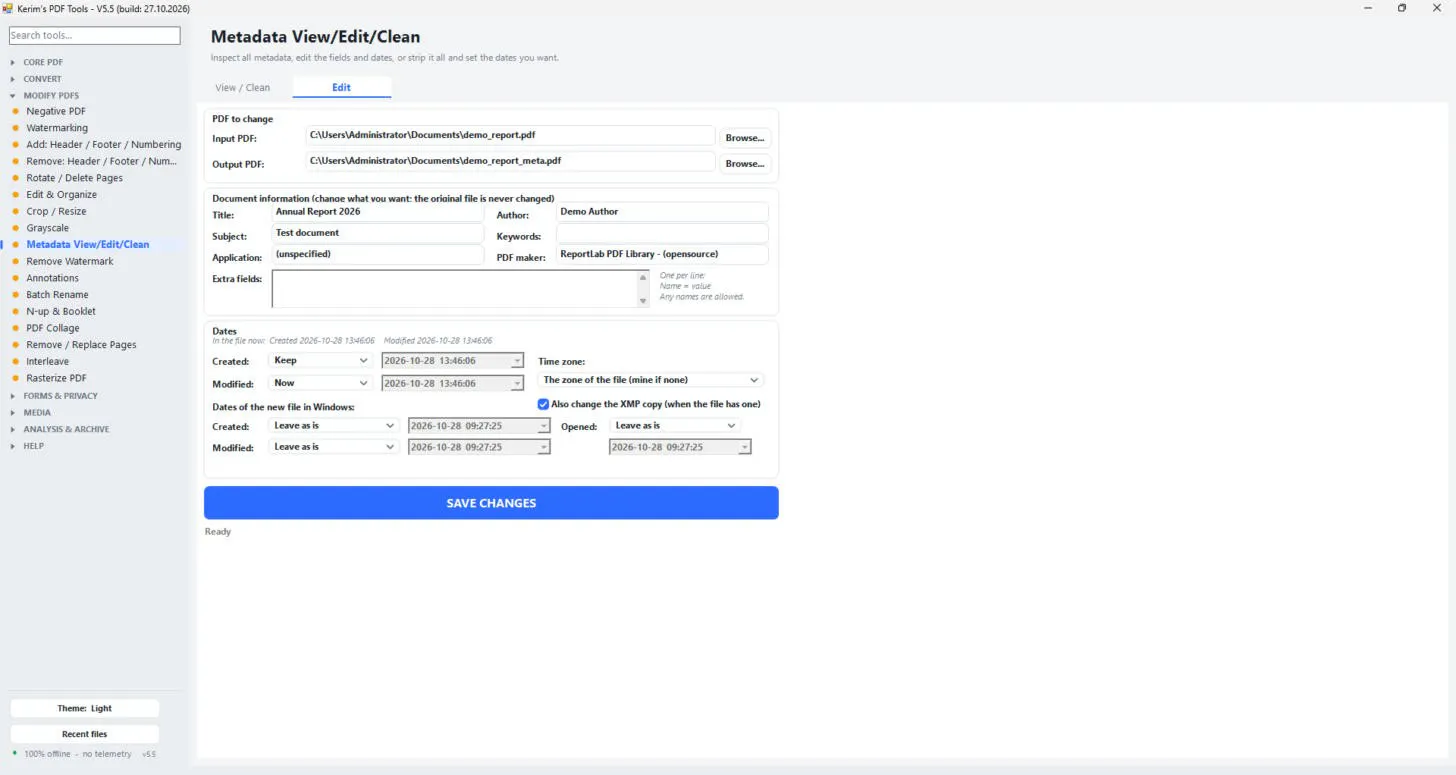Open Batch Rename tool
The width and height of the screenshot is (1456, 775).
pos(58,295)
